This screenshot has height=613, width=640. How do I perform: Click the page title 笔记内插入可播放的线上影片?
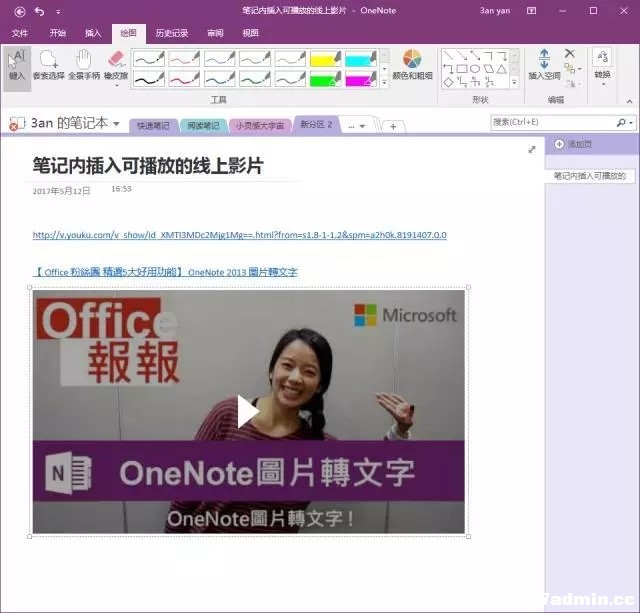(148, 166)
